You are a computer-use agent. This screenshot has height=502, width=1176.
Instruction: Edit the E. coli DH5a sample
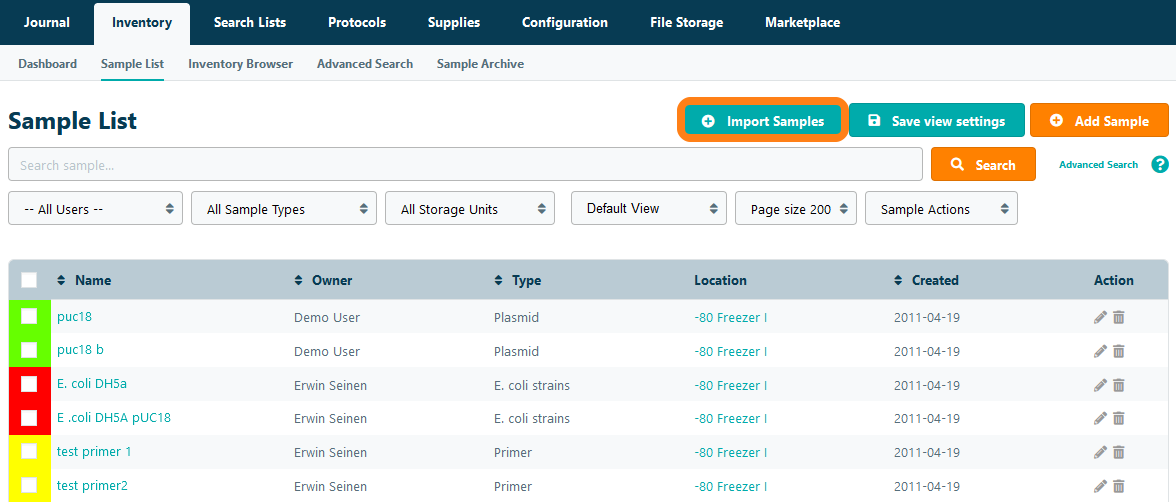(1100, 385)
